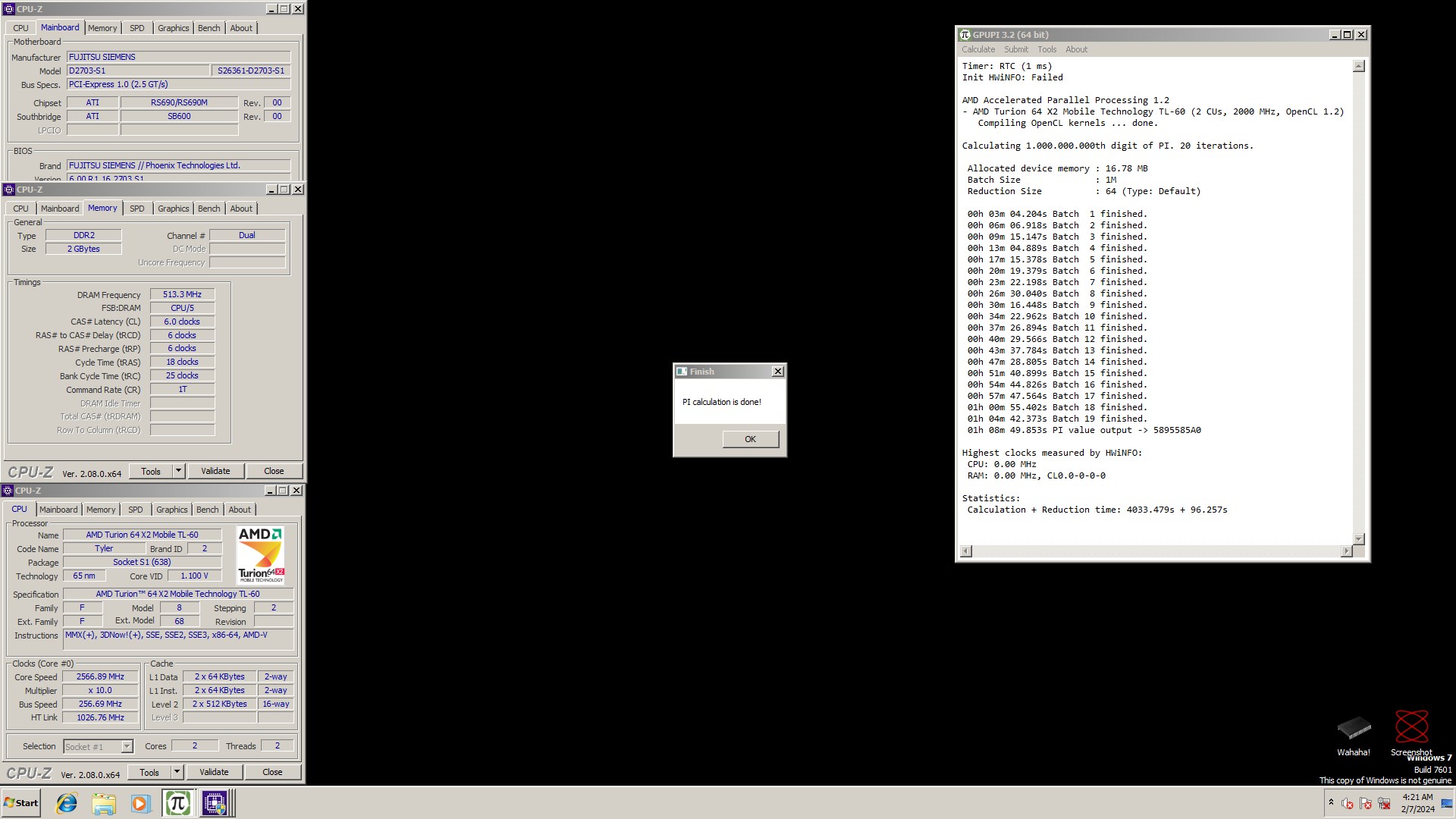The width and height of the screenshot is (1456, 819).
Task: Select SPD tab in middle CPU-Z window
Action: tap(136, 209)
